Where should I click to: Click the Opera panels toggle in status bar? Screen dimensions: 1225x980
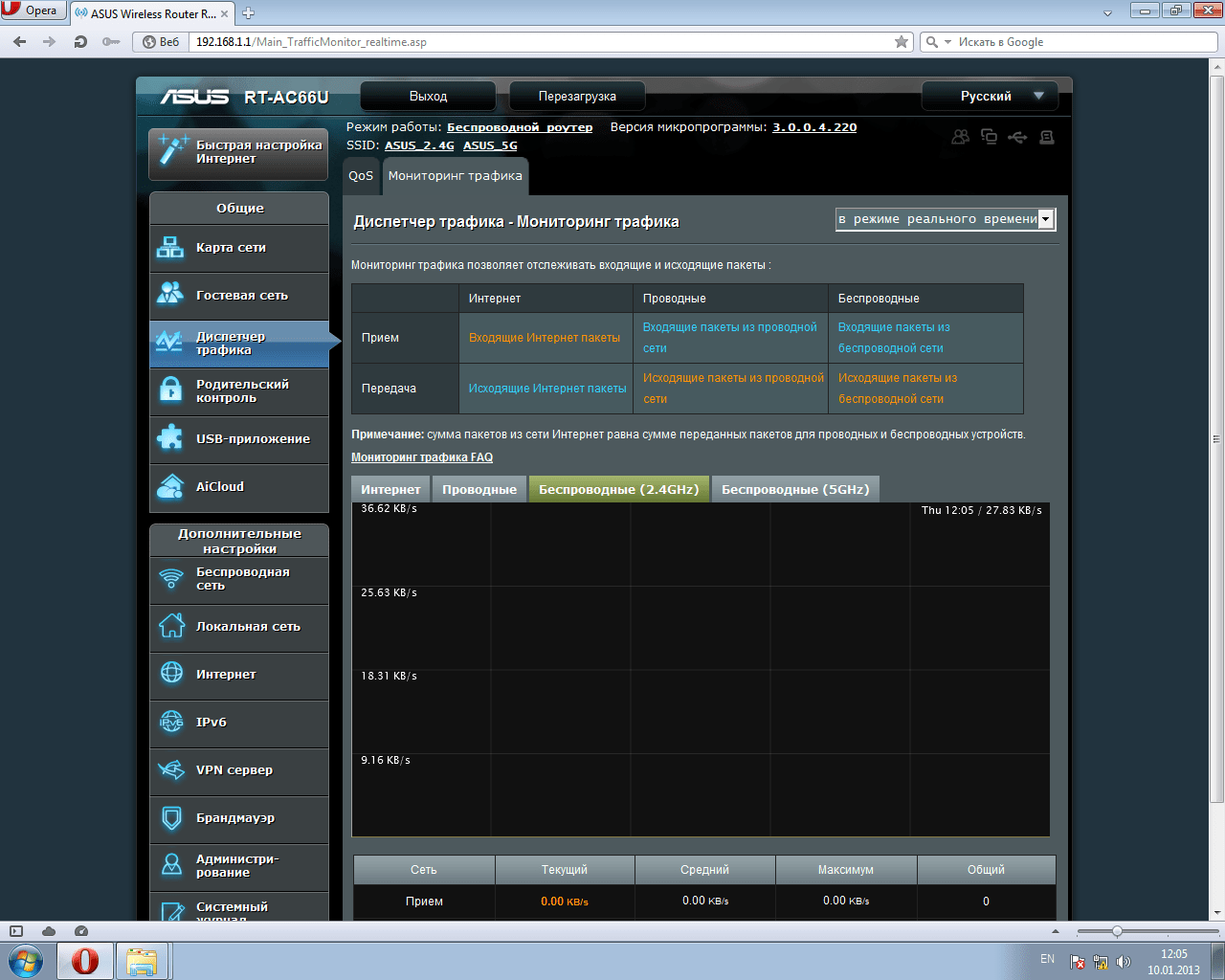15,930
